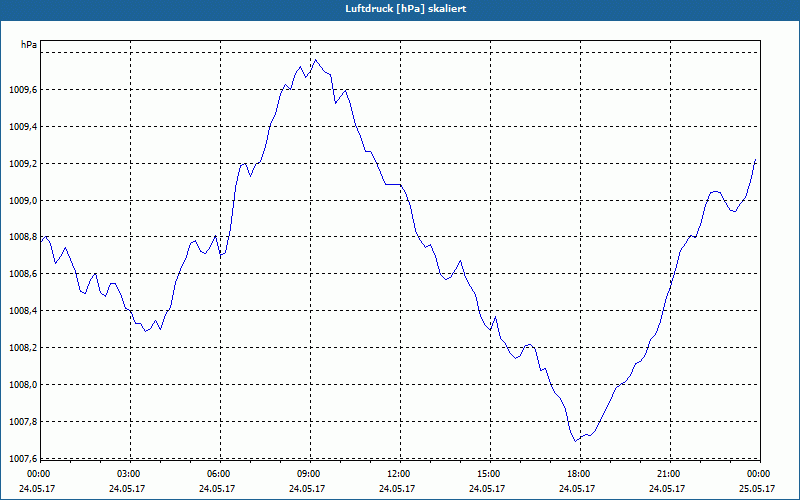The image size is (800, 500).
Task: Click the highest peak of the pressure curve
Action: [x=316, y=60]
